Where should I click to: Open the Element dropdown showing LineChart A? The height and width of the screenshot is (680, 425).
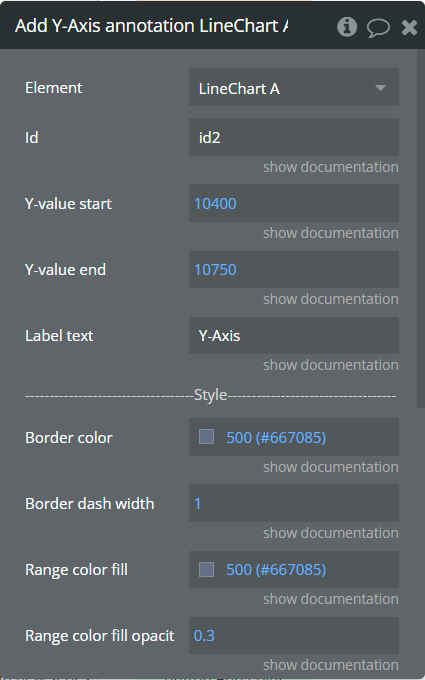pos(294,88)
